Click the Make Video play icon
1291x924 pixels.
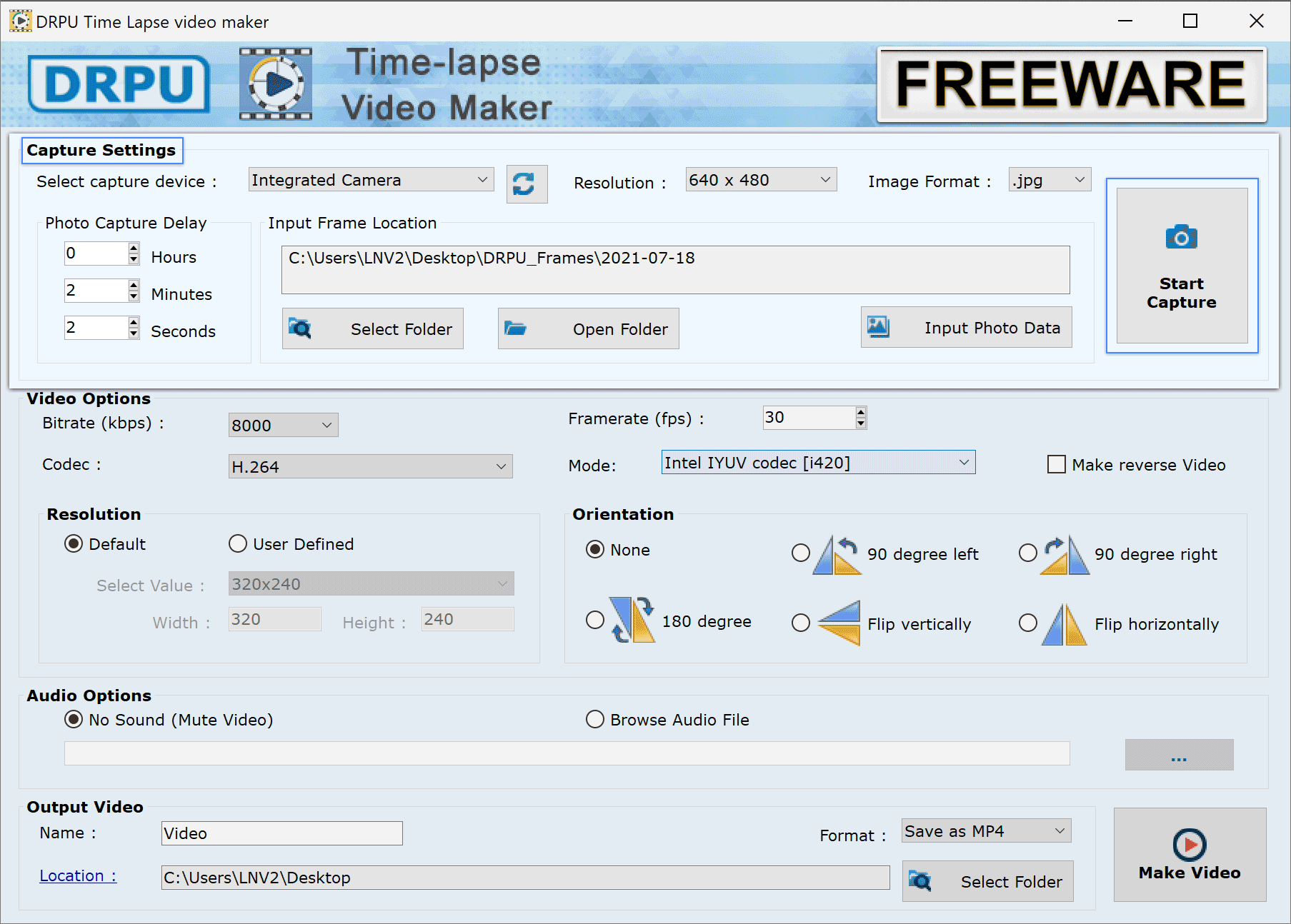[1188, 845]
